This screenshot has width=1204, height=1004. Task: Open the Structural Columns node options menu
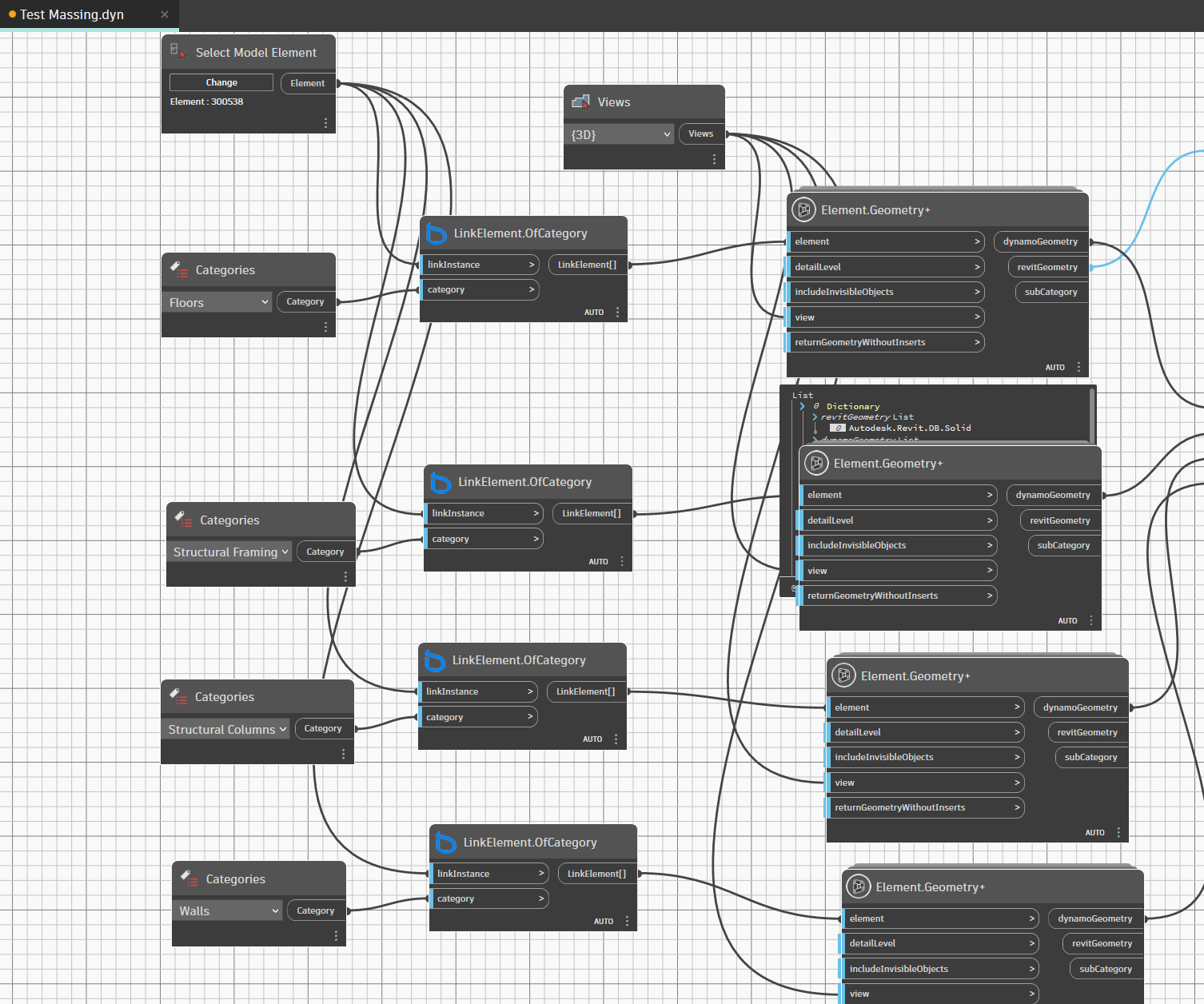(x=344, y=754)
